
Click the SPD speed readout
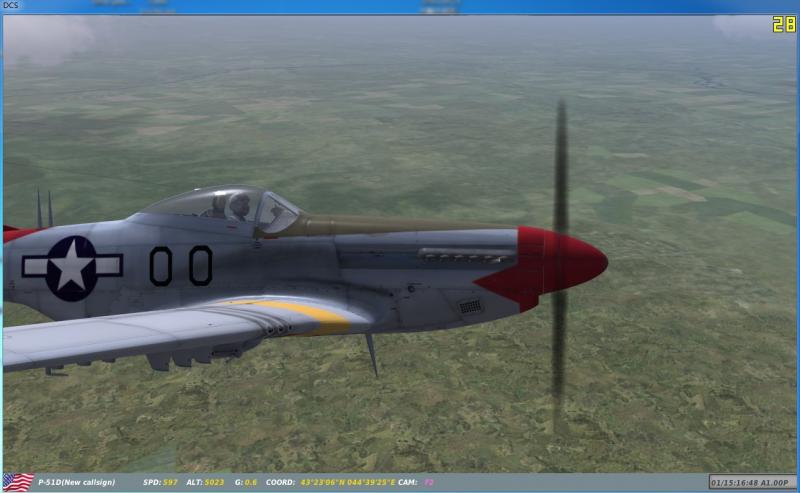point(160,482)
